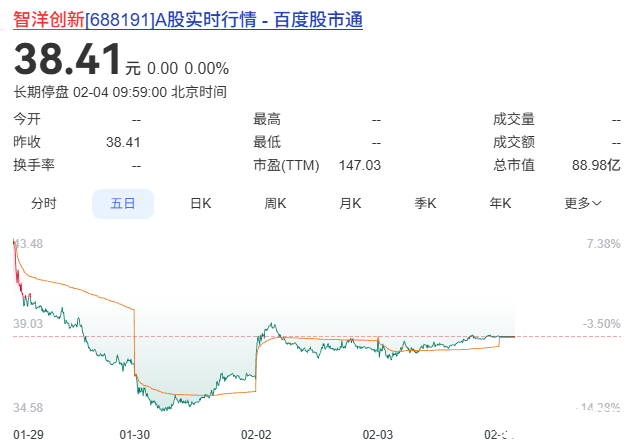Click the 今开 label
Image resolution: width=636 pixels, height=445 pixels.
27,119
